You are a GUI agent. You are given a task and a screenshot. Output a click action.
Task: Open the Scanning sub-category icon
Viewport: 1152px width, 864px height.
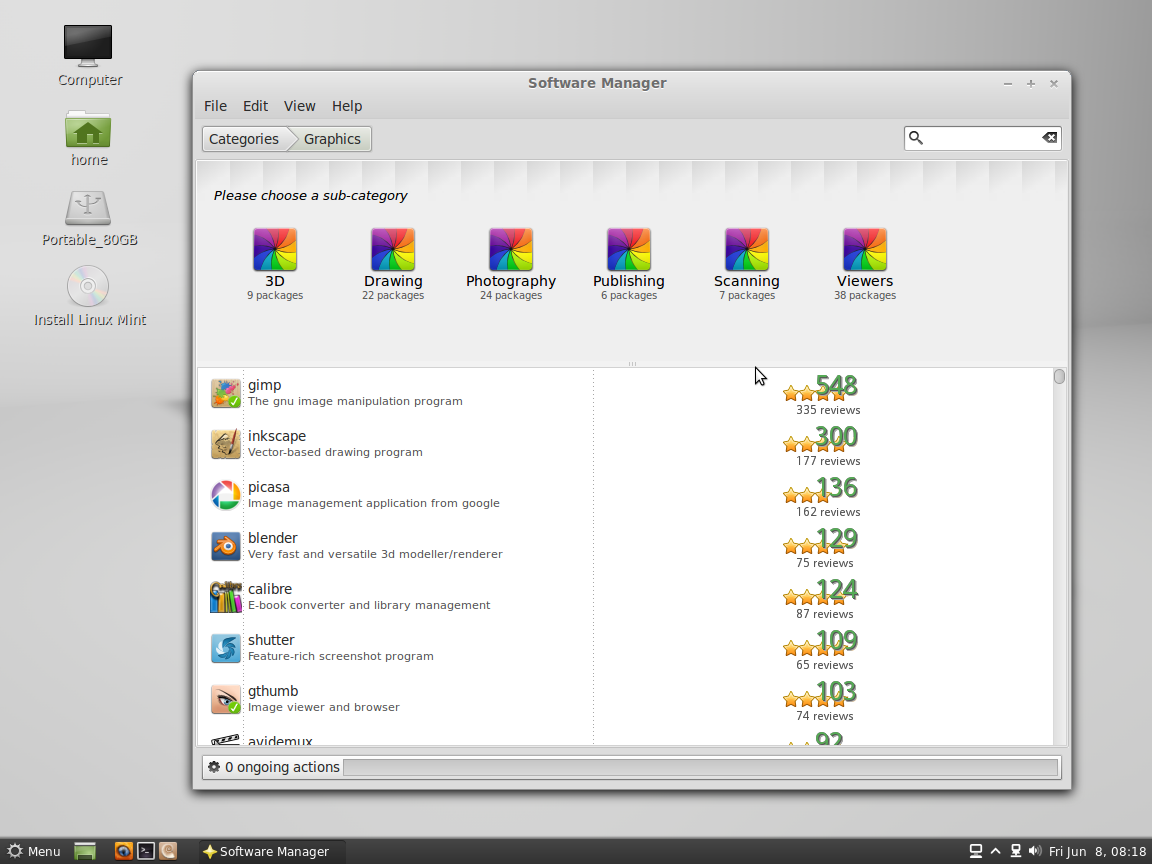pyautogui.click(x=746, y=250)
